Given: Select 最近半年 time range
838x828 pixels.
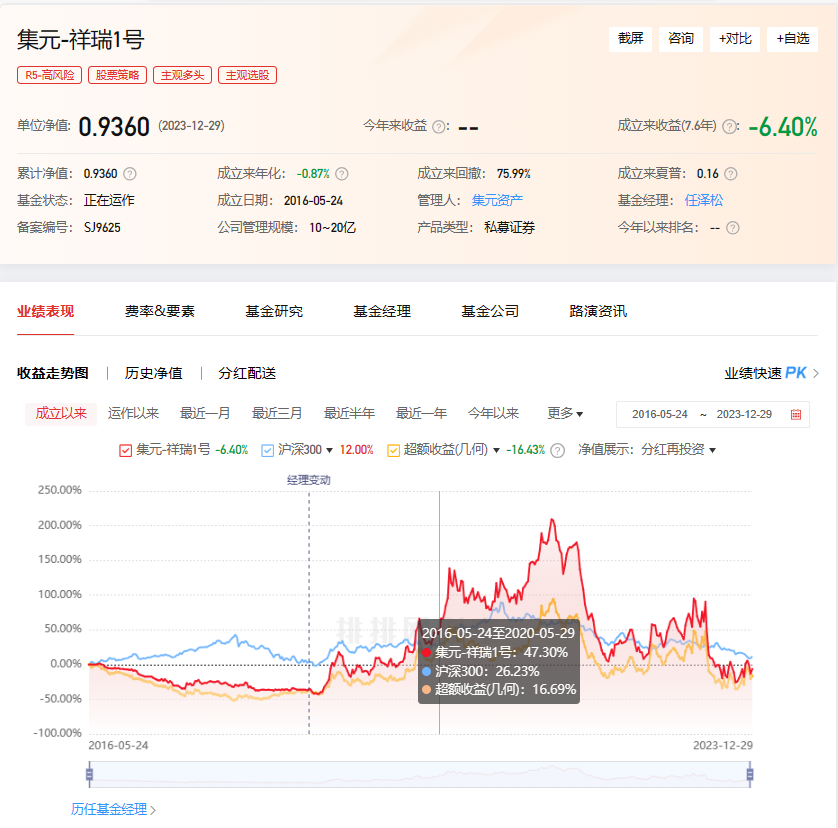Looking at the screenshot, I should coord(350,414).
